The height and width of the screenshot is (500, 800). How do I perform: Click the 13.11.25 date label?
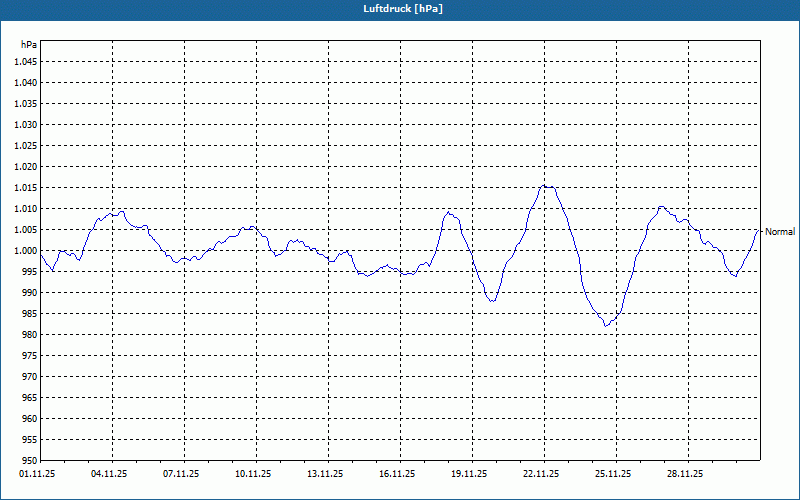coord(325,474)
